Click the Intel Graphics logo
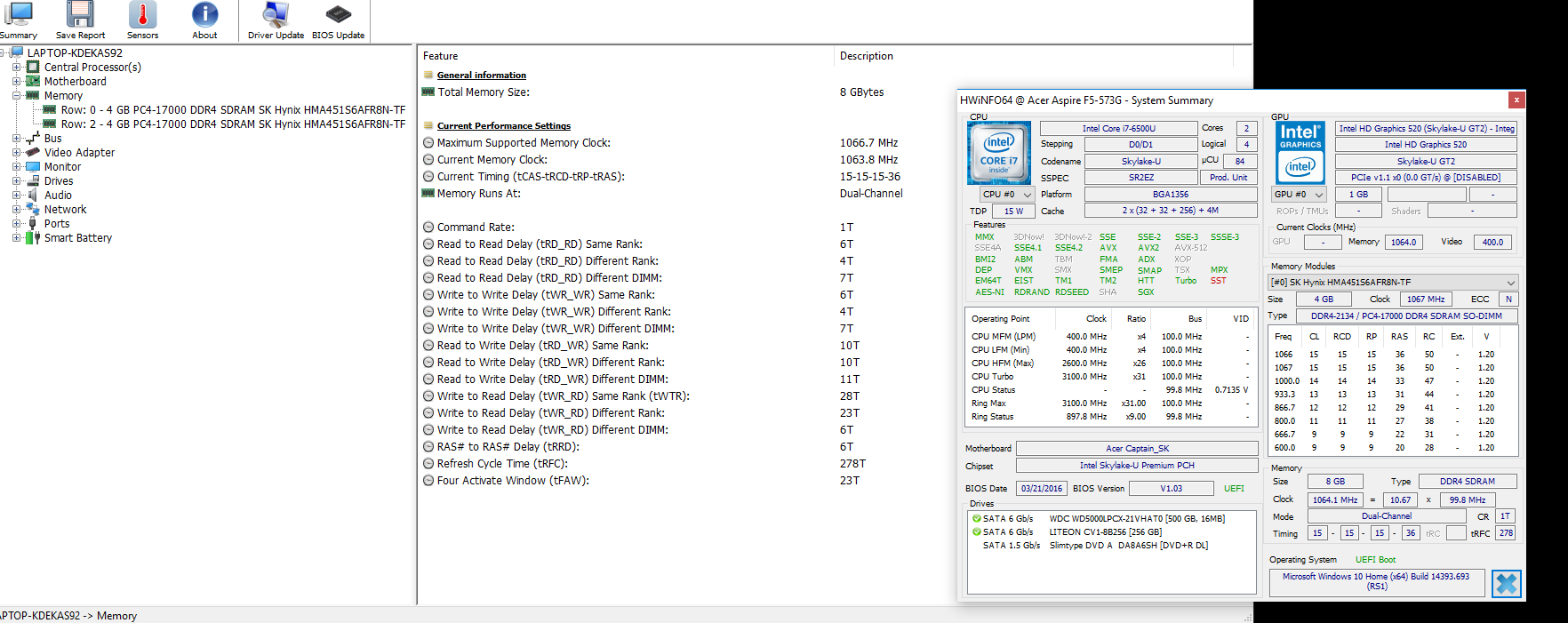The width and height of the screenshot is (1568, 623). point(1300,152)
